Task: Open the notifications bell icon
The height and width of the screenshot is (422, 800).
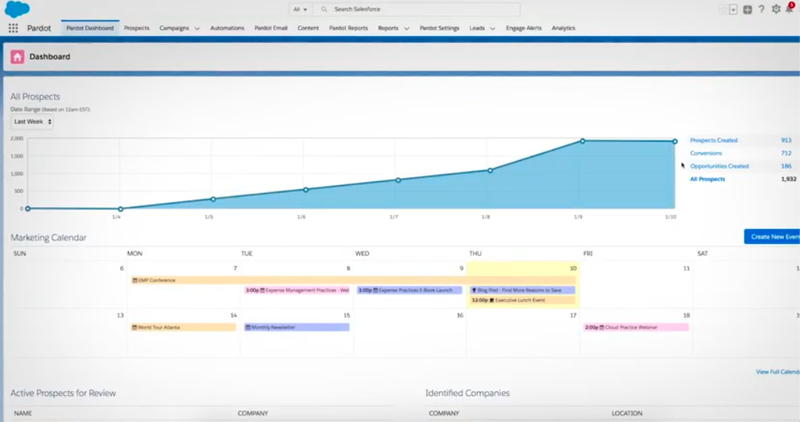Action: 789,9
